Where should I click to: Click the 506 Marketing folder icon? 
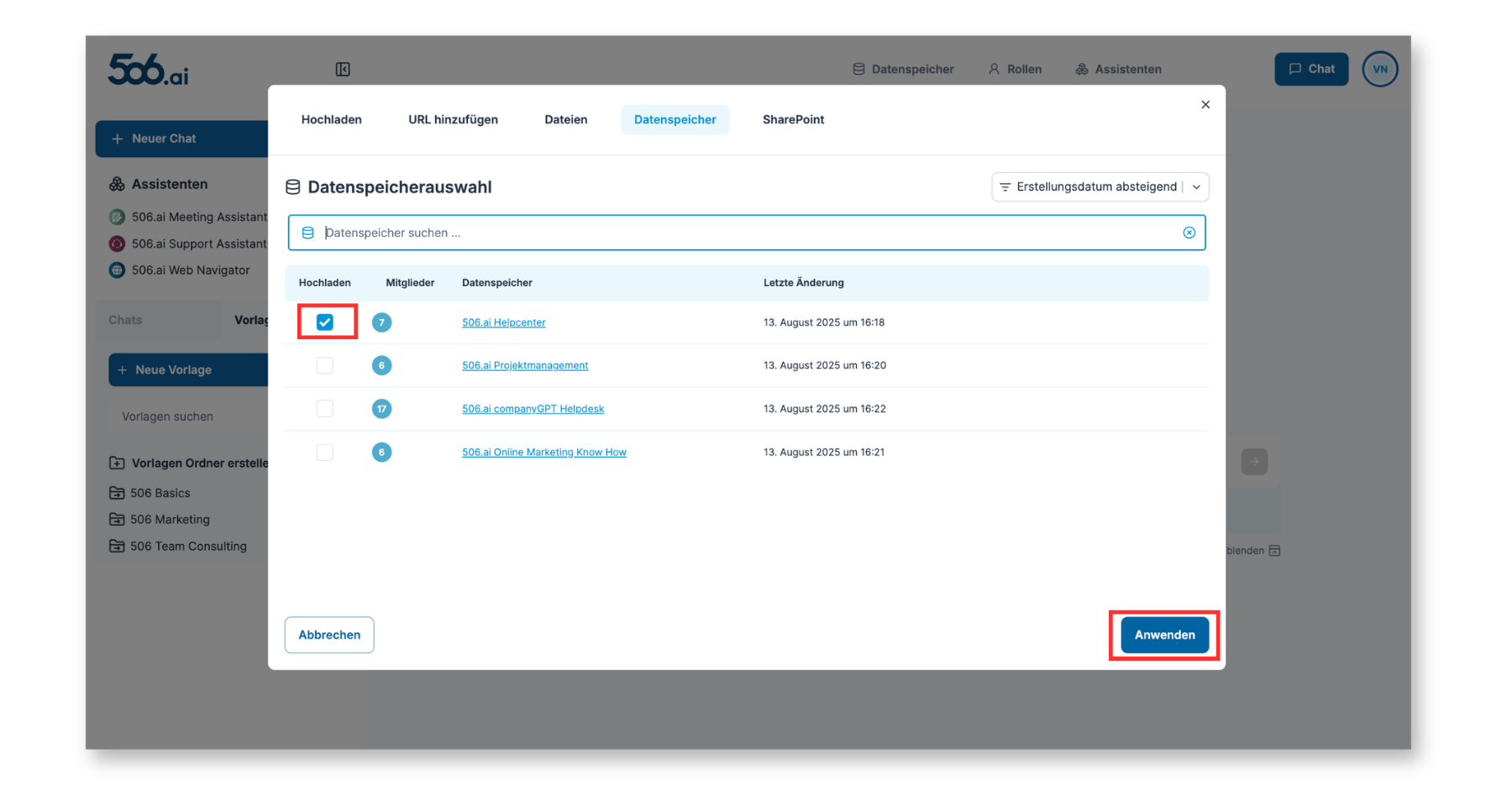click(117, 520)
